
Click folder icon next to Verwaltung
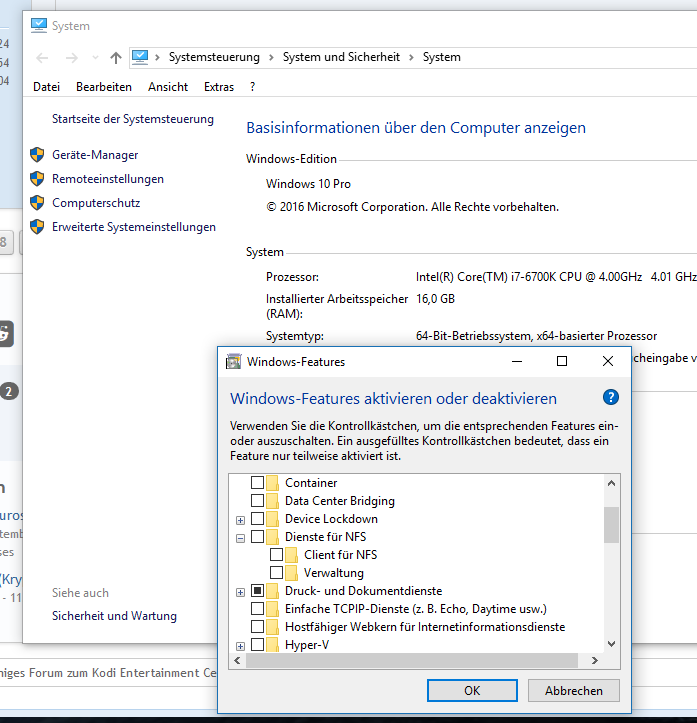click(x=291, y=573)
